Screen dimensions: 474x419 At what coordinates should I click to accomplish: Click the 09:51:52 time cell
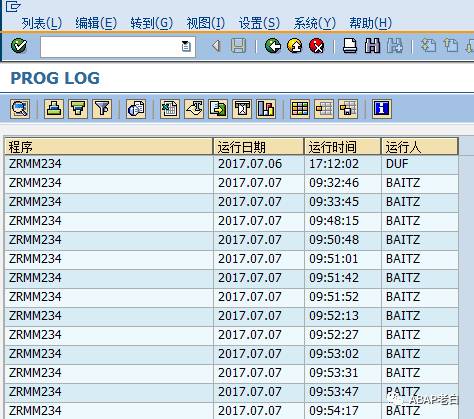point(342,297)
